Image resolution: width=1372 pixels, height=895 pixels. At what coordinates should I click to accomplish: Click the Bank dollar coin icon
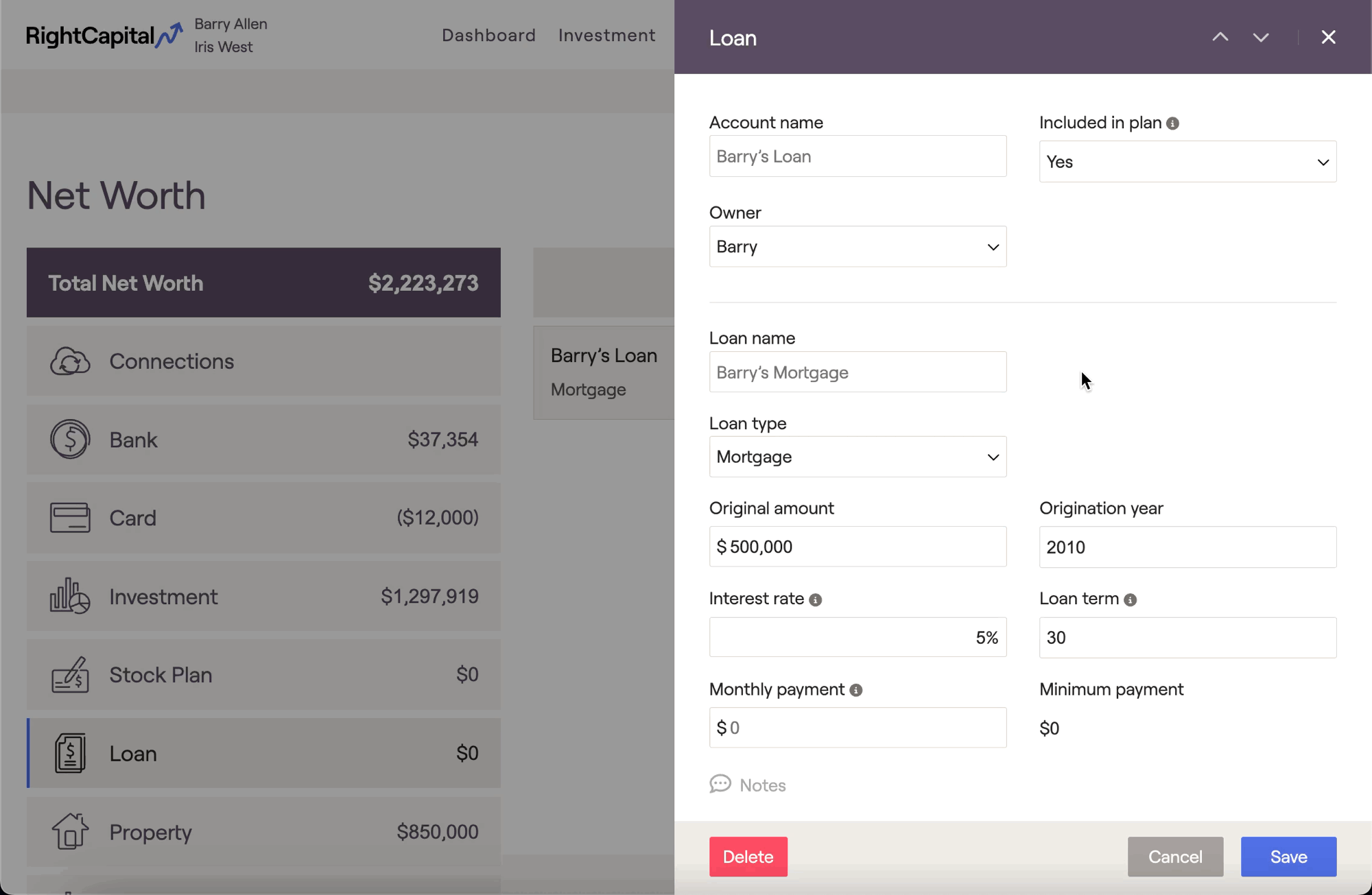tap(70, 439)
